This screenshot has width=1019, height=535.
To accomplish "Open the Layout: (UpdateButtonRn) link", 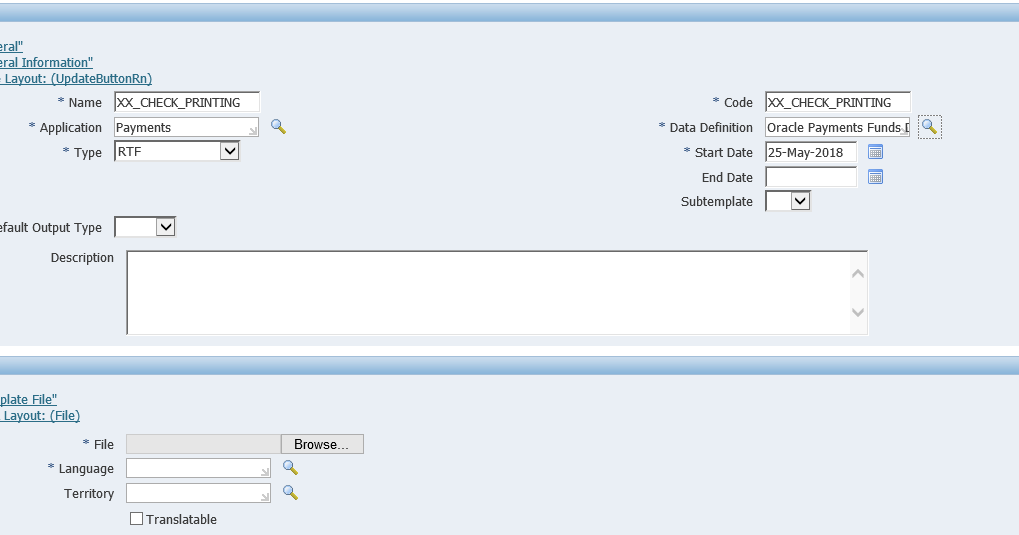I will tap(76, 79).
